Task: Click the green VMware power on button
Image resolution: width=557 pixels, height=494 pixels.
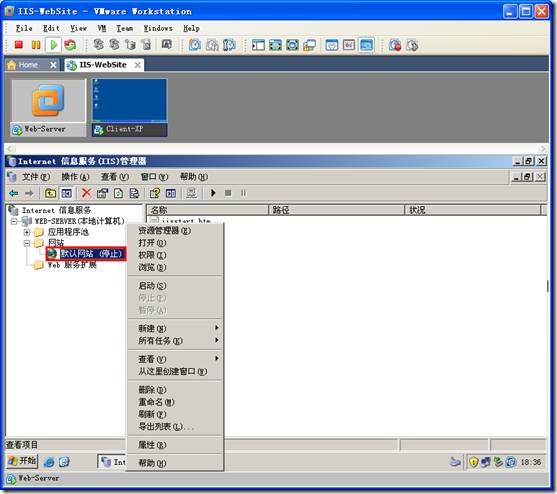Action: tap(54, 45)
